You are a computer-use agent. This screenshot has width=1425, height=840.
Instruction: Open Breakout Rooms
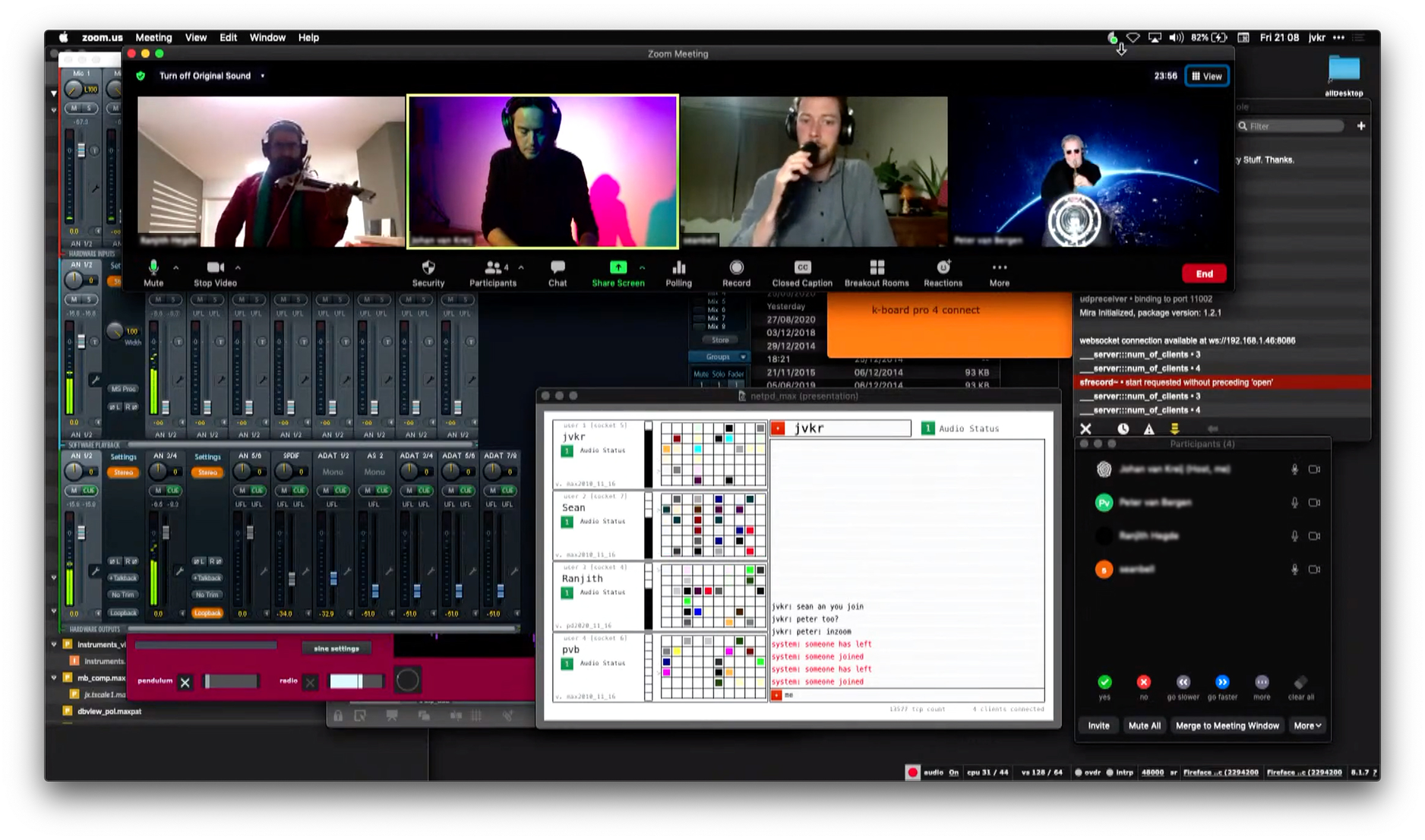coord(877,268)
